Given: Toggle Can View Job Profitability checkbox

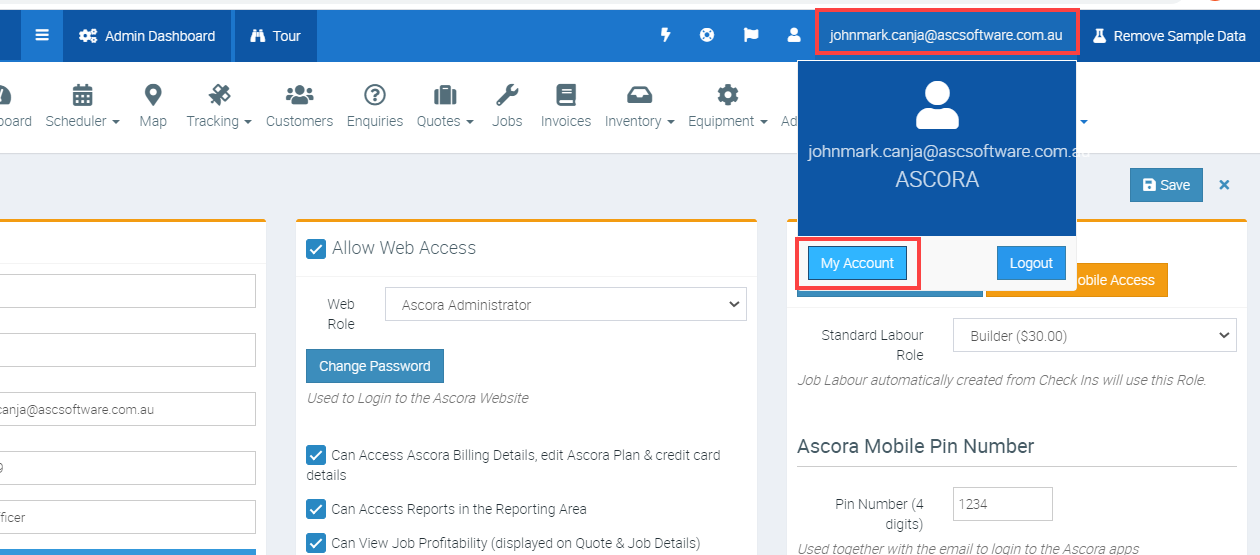Looking at the screenshot, I should point(316,543).
